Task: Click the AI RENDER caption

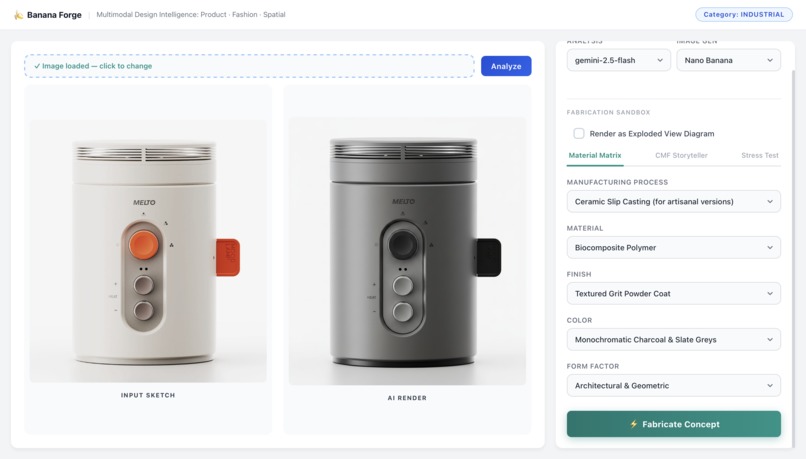Action: pos(407,398)
